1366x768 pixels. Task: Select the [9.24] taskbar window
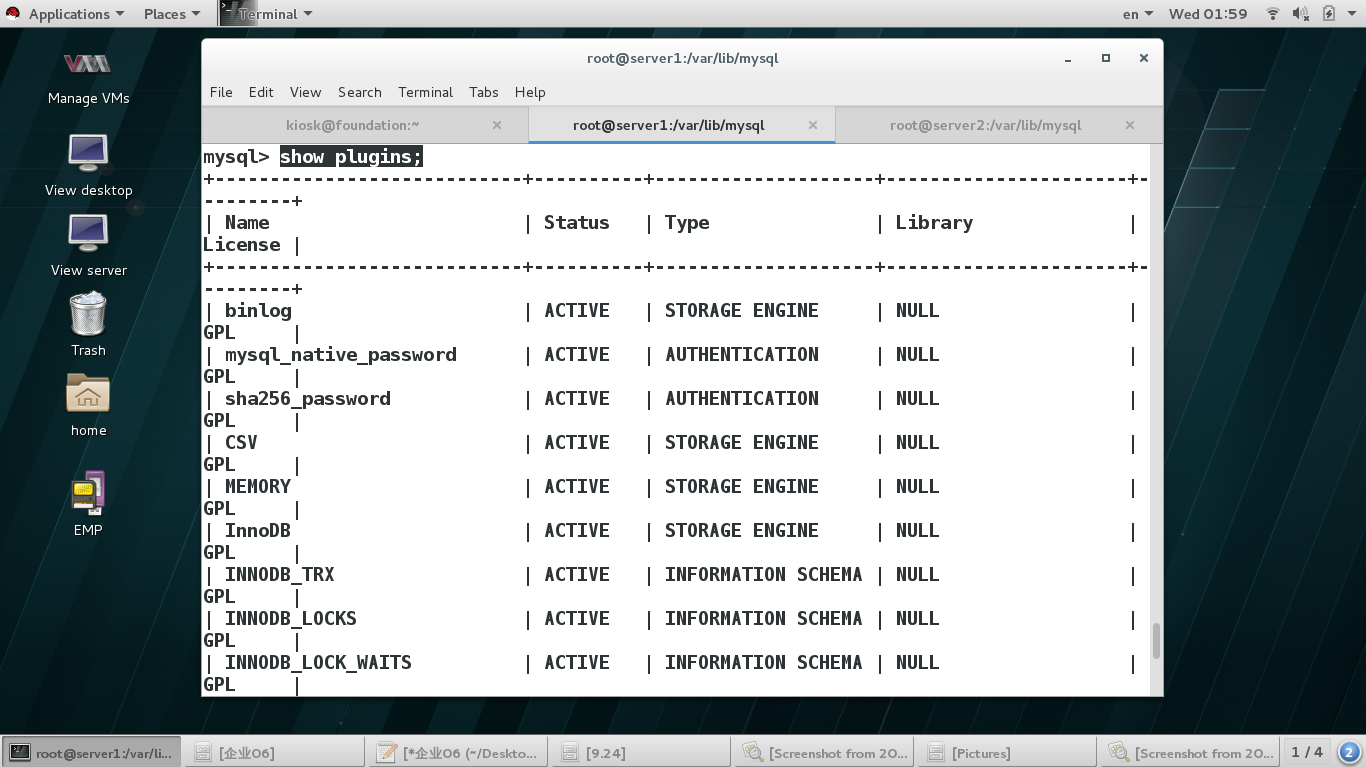640,752
